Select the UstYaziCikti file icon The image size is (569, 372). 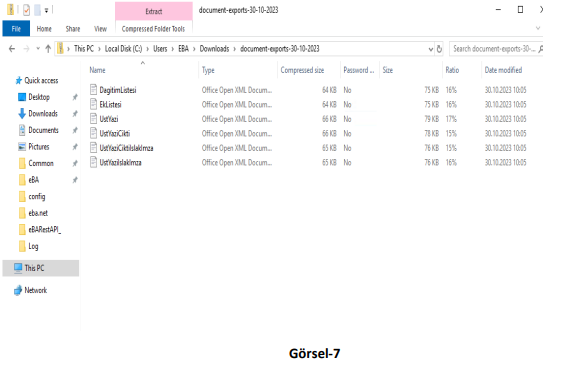tap(93, 133)
